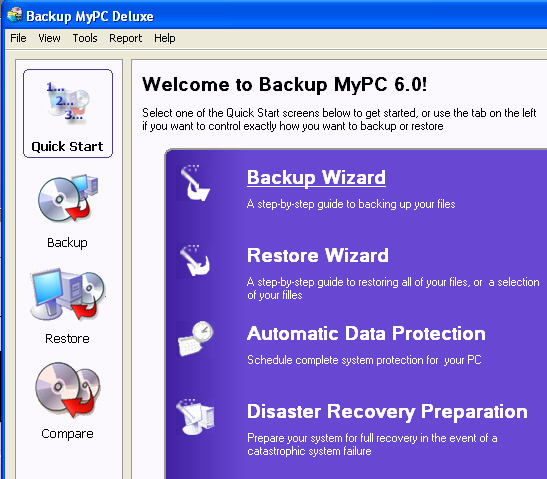The height and width of the screenshot is (479, 547).
Task: Click the Backup Wizard wand icon
Action: (195, 183)
